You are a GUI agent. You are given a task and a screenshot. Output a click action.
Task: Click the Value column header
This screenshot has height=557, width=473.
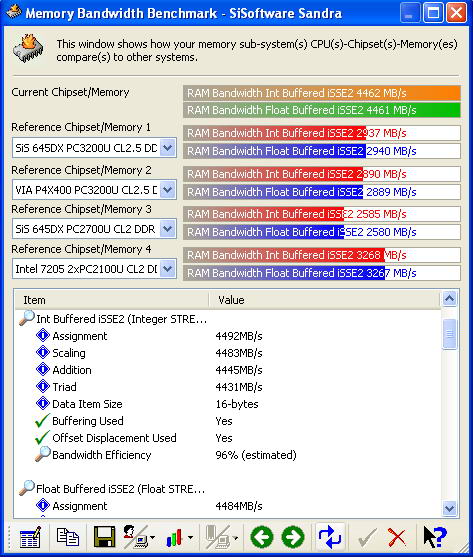[324, 300]
